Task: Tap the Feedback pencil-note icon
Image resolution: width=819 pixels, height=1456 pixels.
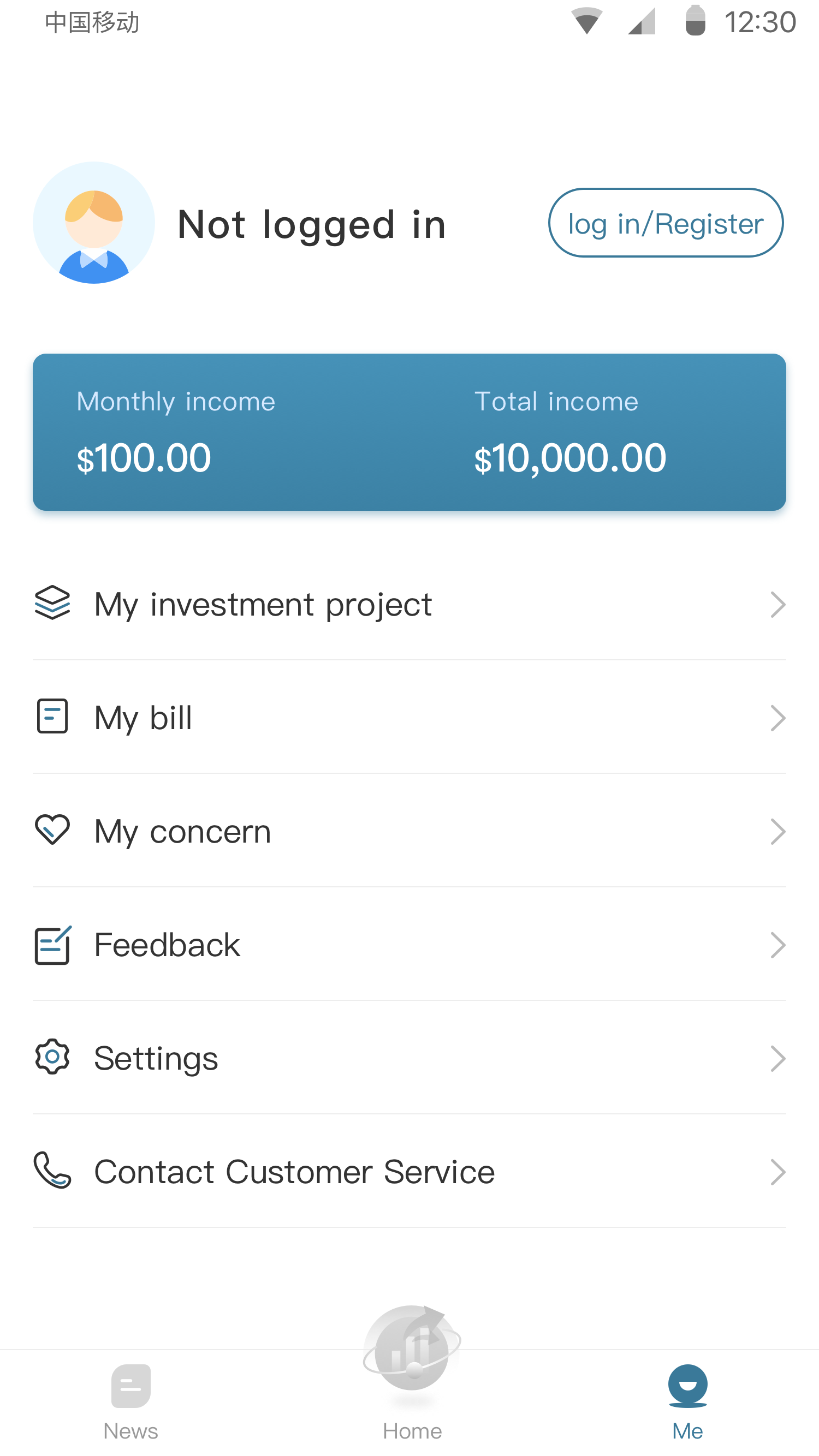Action: click(52, 945)
